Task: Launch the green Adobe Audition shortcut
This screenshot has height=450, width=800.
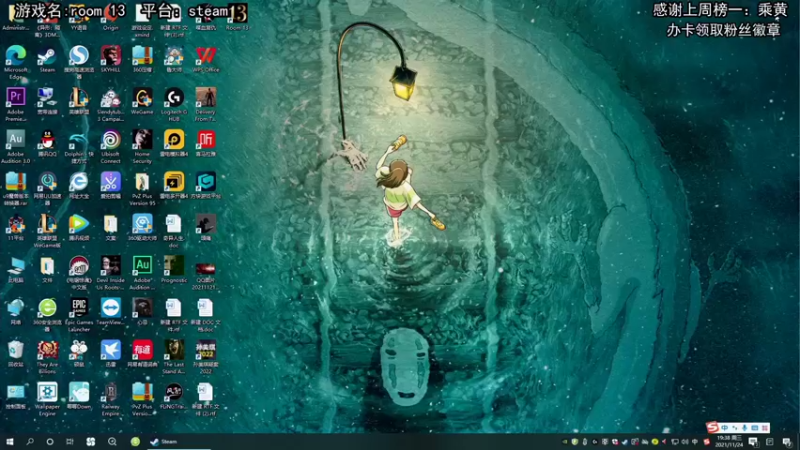Action: tap(142, 268)
